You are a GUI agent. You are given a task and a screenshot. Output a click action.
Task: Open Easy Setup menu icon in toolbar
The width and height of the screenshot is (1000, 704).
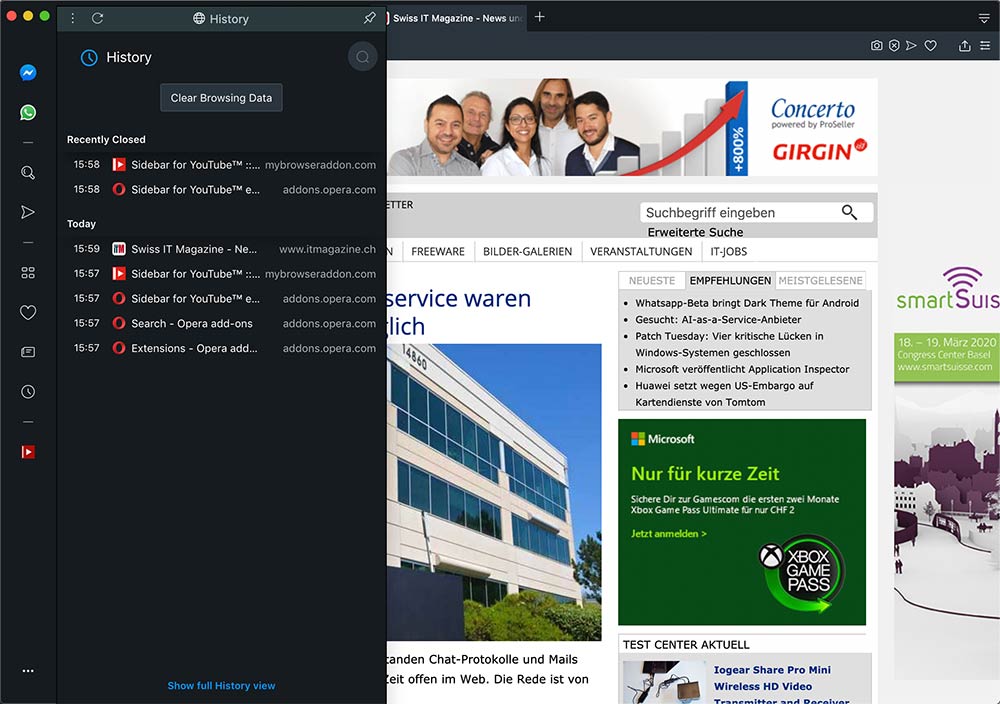pyautogui.click(x=985, y=45)
